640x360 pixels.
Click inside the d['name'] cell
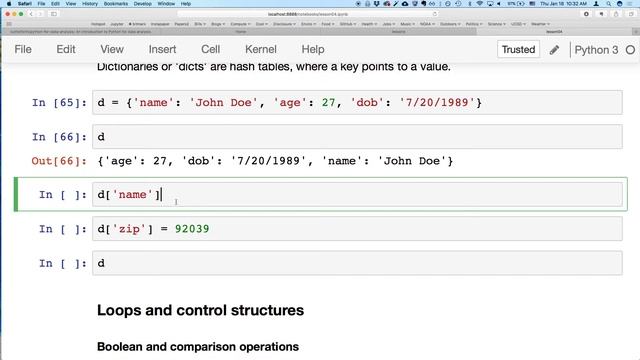click(357, 194)
